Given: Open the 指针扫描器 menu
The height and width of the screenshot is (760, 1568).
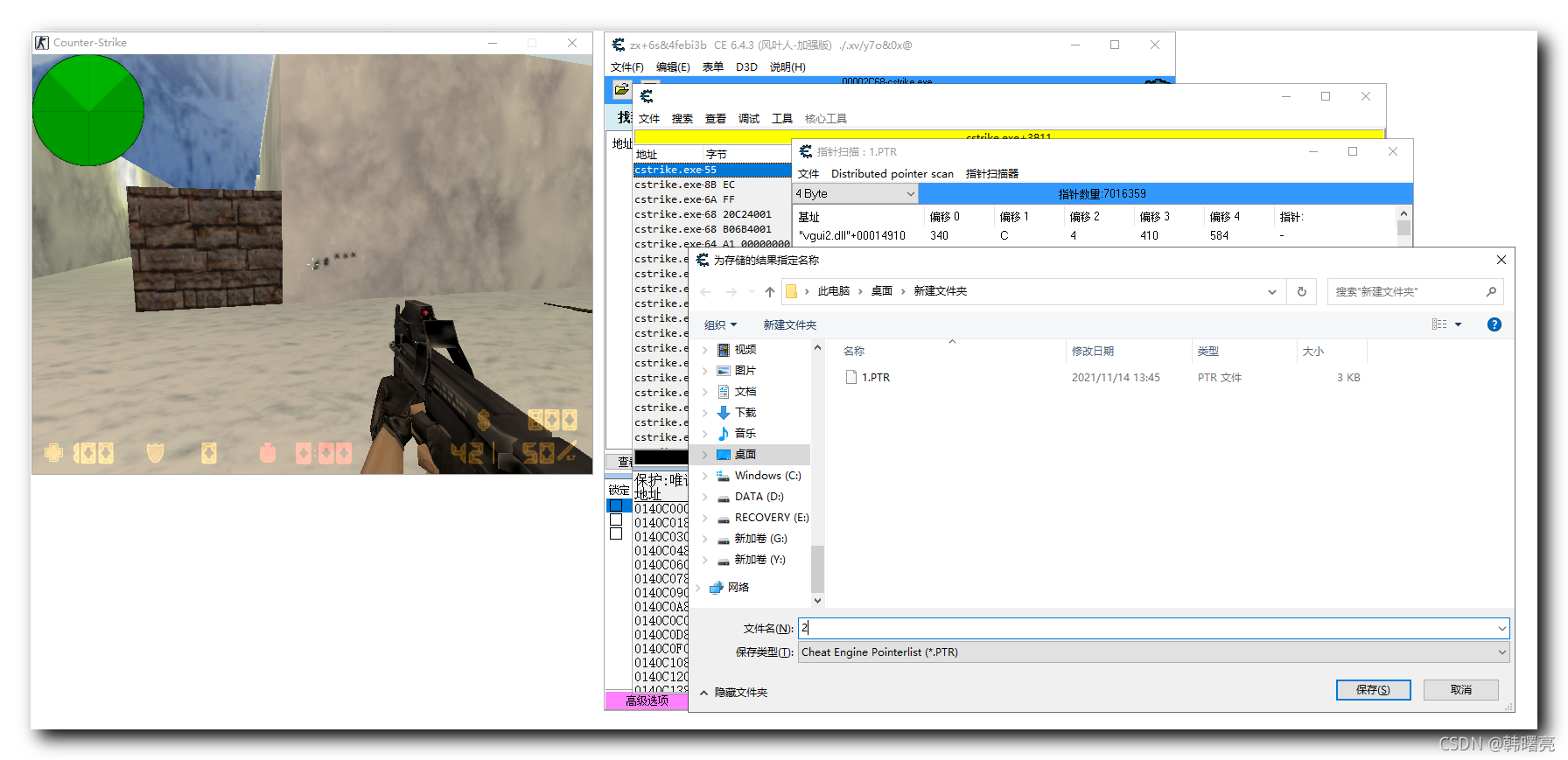Looking at the screenshot, I should (x=992, y=174).
